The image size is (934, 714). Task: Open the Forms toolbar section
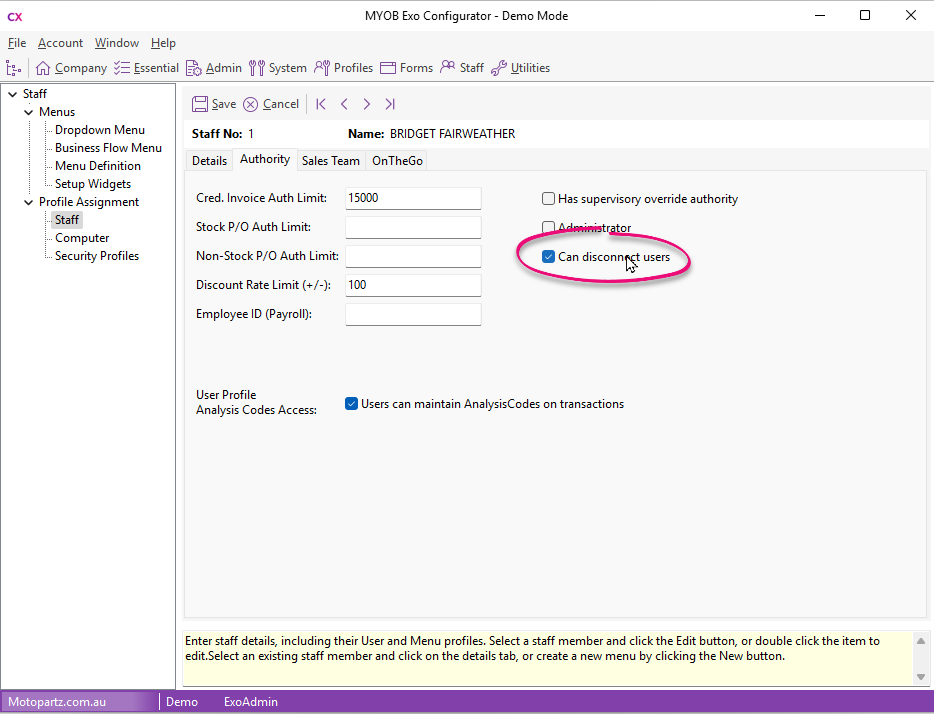[407, 68]
